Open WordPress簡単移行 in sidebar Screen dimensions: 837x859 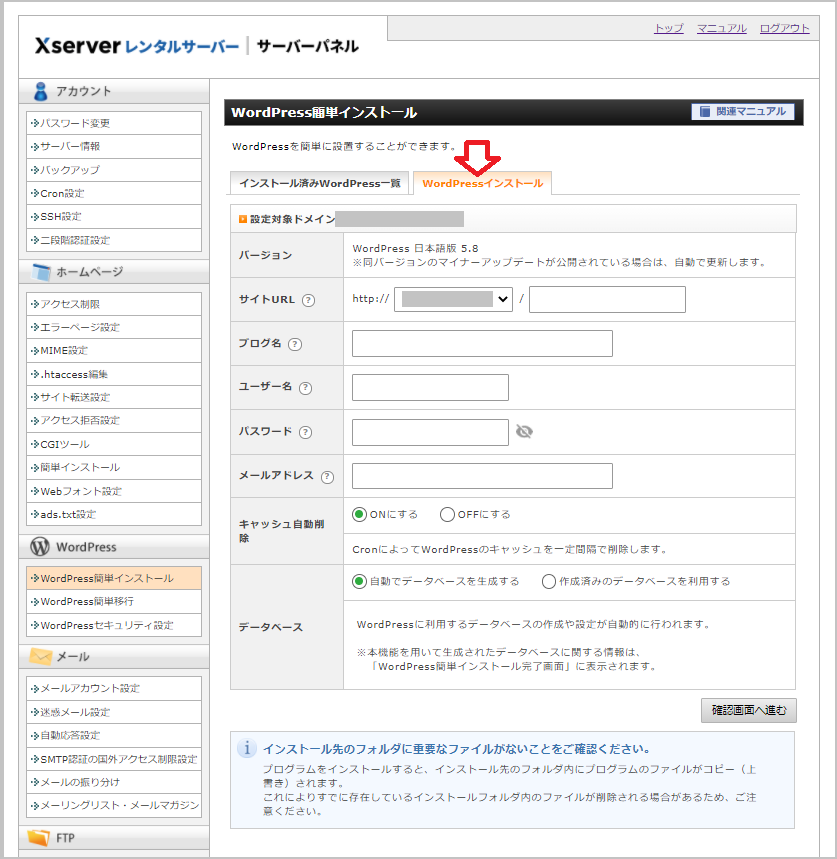click(x=114, y=602)
